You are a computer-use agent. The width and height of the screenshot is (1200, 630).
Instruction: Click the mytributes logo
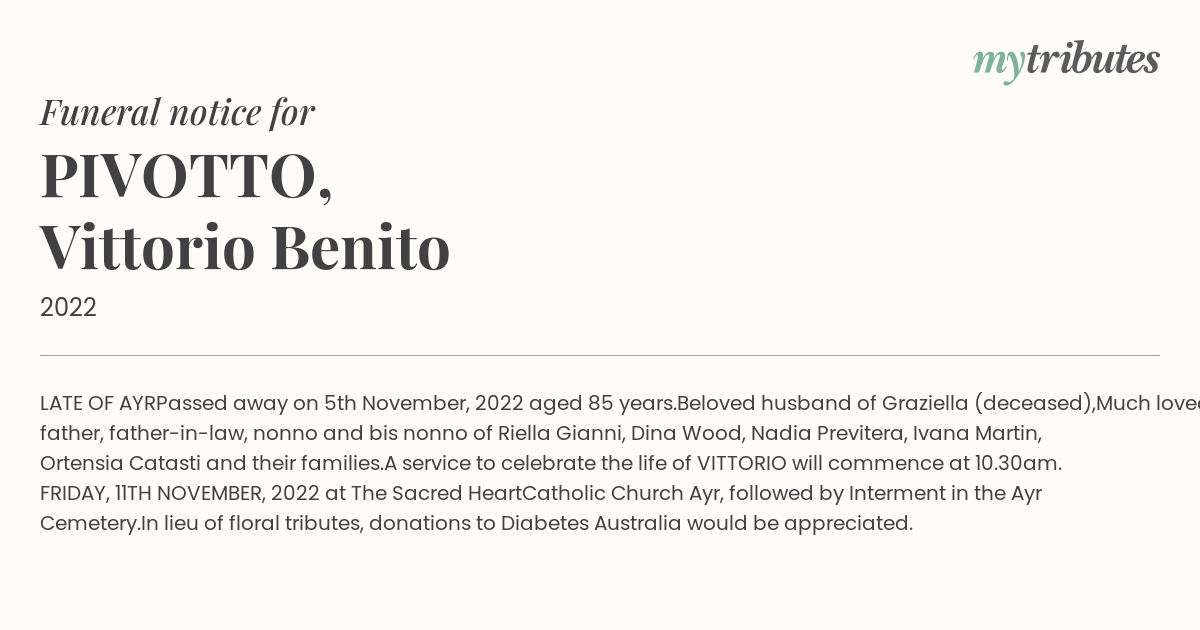point(1066,60)
